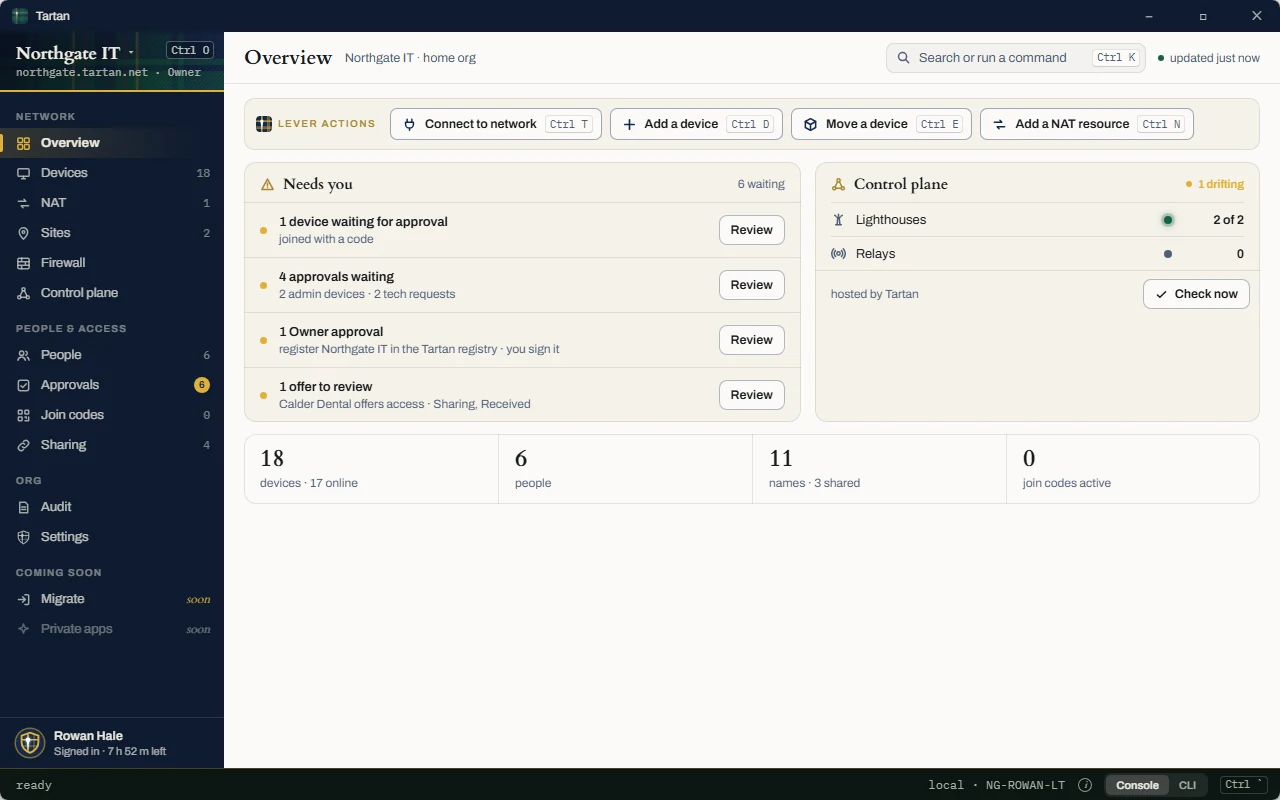Open the Firewall icon in the sidebar
The width and height of the screenshot is (1280, 800).
(x=23, y=263)
